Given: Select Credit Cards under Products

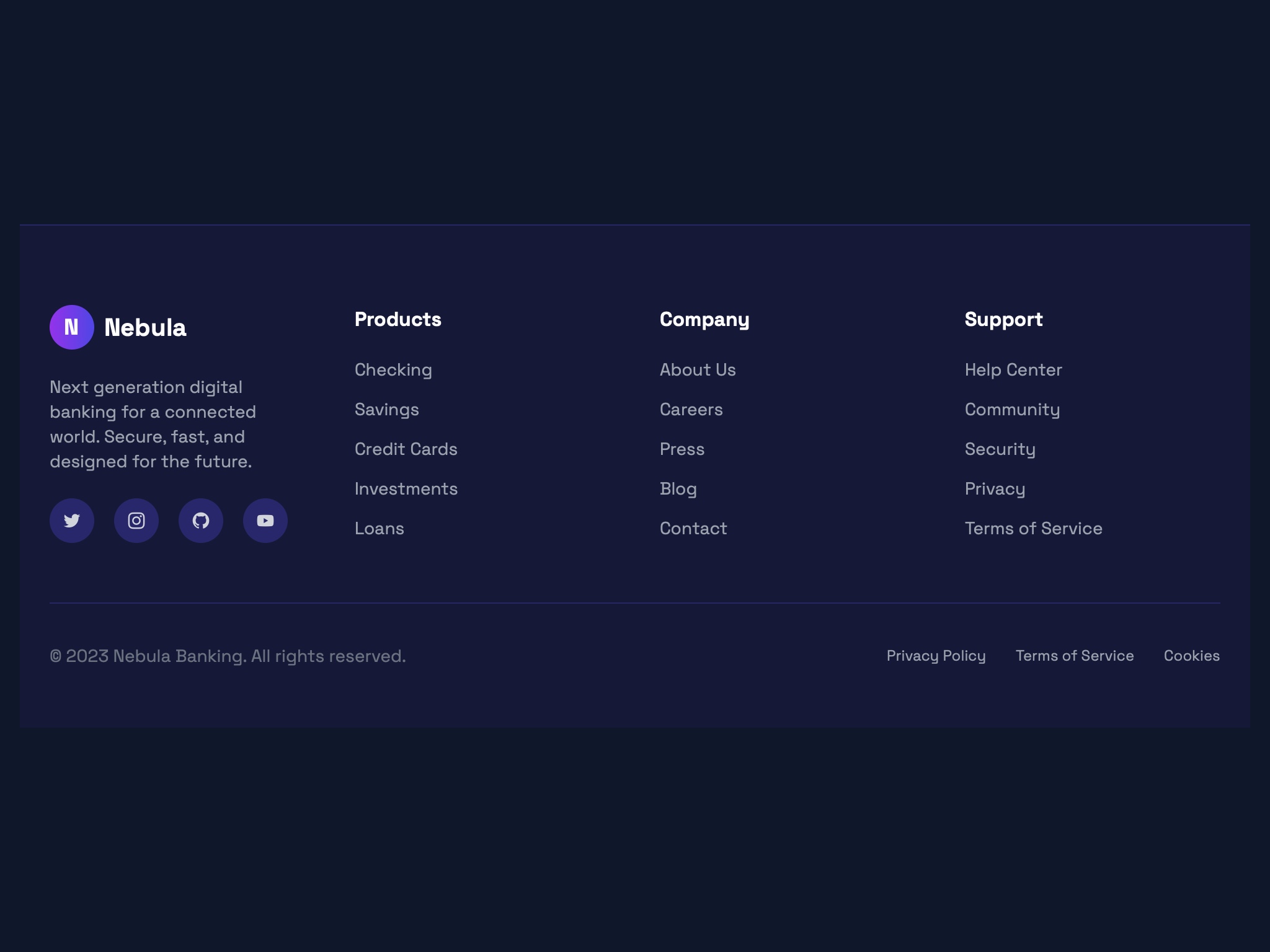Looking at the screenshot, I should coord(406,449).
